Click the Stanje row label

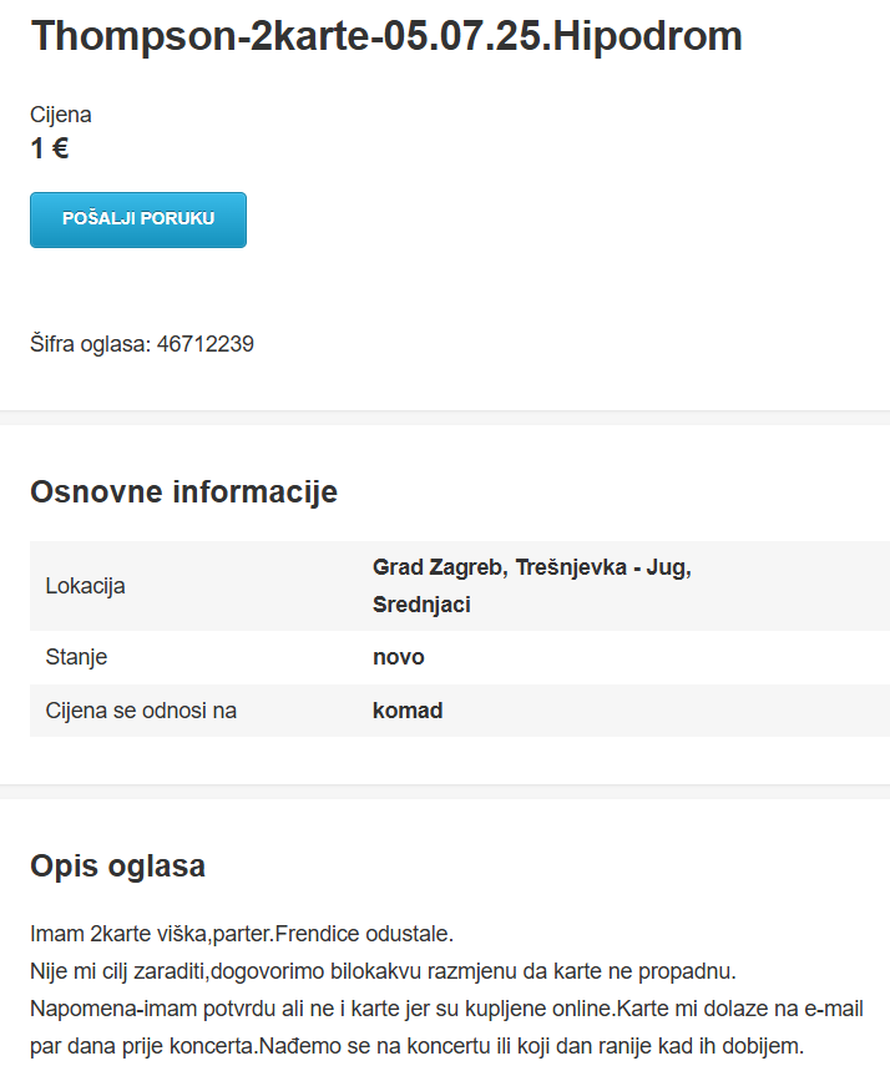[76, 657]
